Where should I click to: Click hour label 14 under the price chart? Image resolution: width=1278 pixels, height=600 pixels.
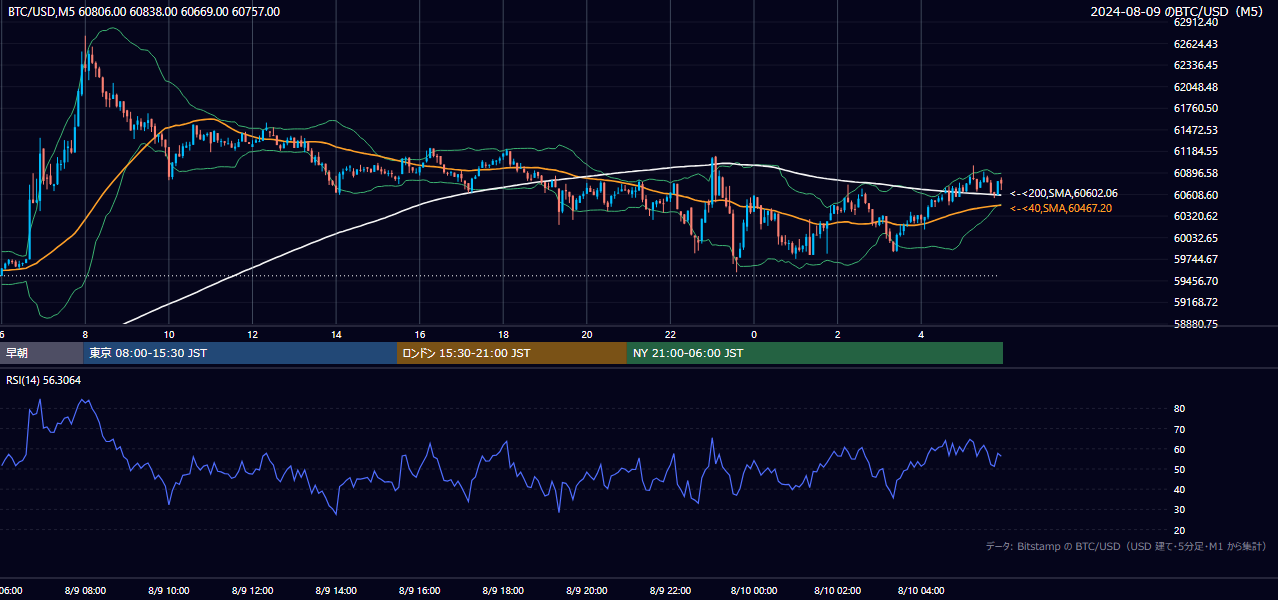click(336, 334)
